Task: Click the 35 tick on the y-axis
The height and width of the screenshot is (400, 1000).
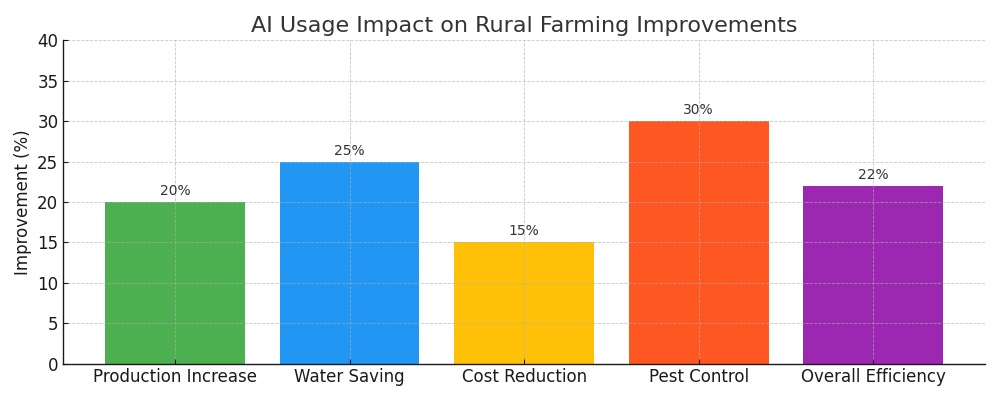Action: (47, 82)
